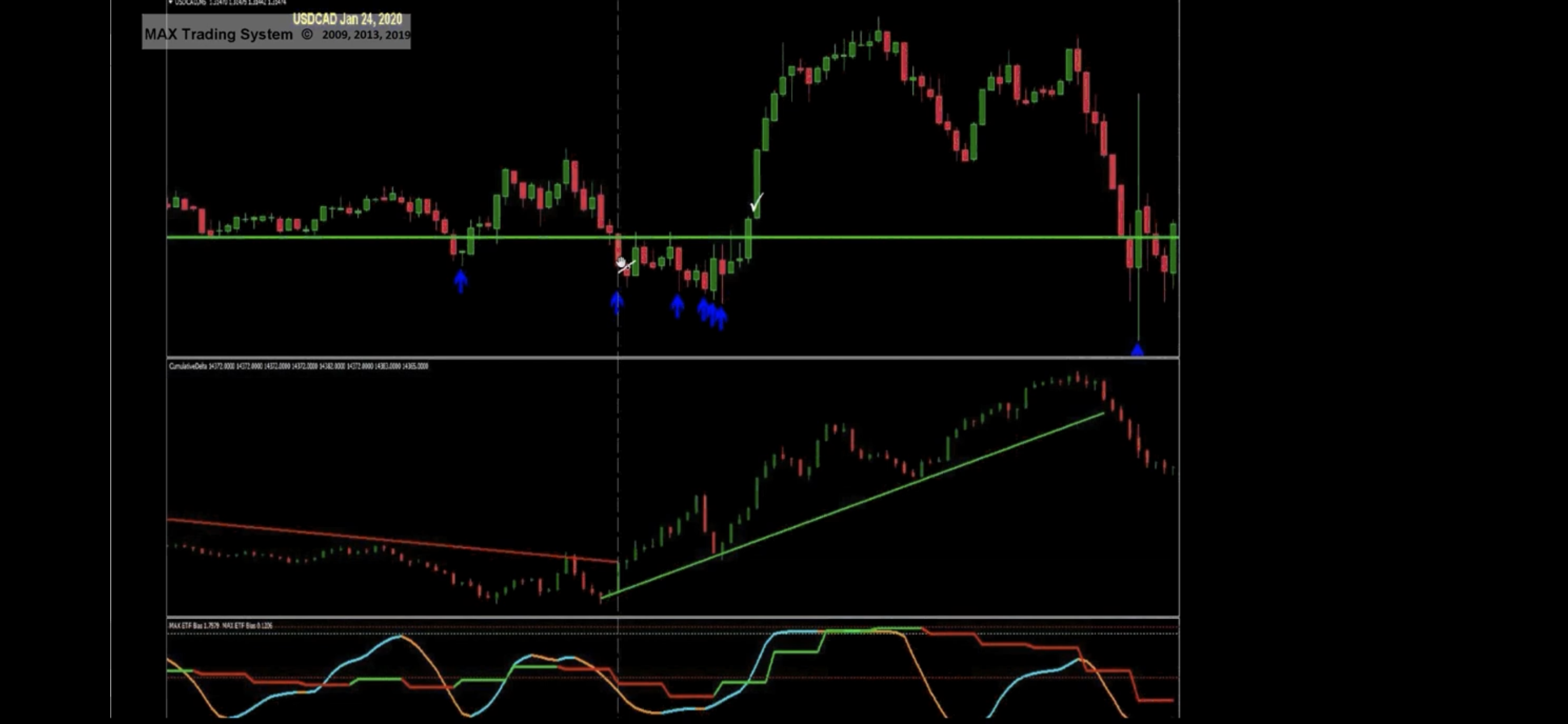Select the white checkmark on the breakout candle
This screenshot has width=1568, height=724.
pos(757,203)
